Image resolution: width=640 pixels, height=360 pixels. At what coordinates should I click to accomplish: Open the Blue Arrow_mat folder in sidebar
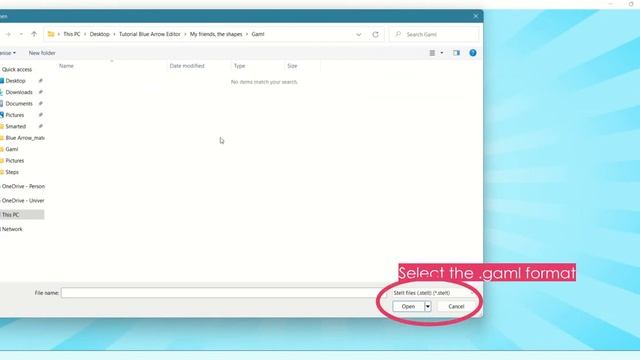pos(24,138)
